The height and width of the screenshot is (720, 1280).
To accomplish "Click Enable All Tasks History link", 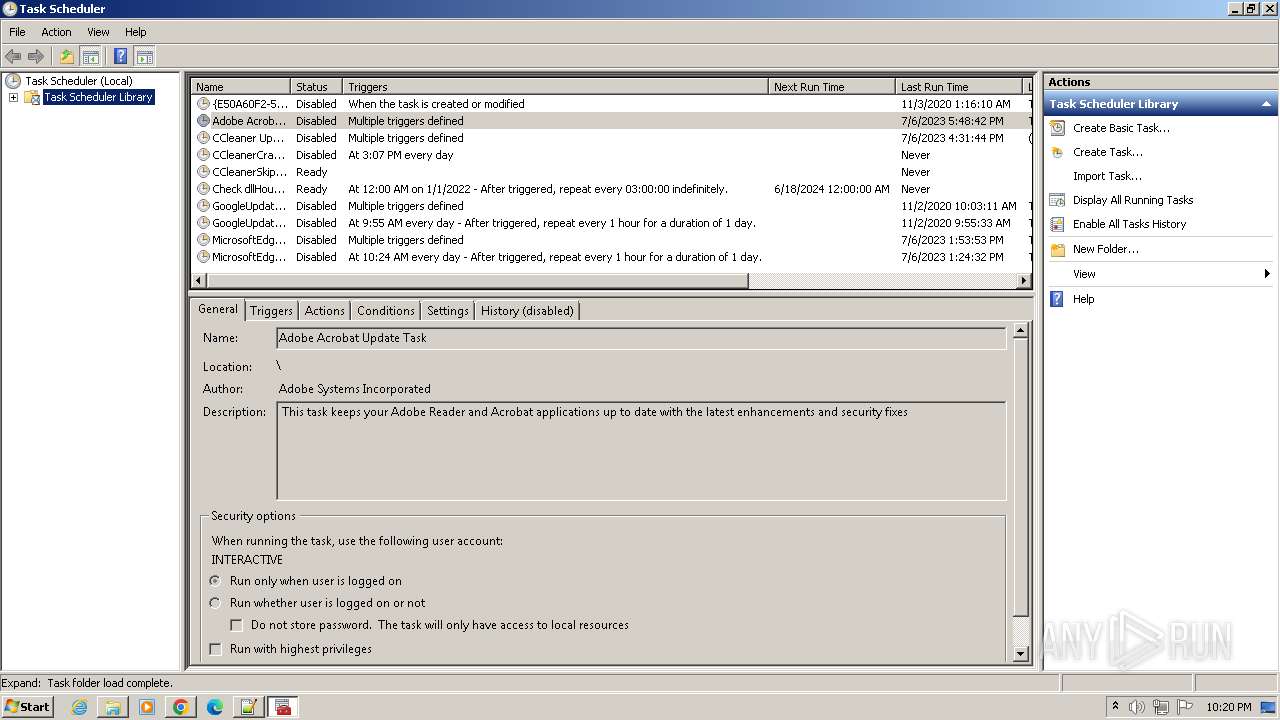I will (1129, 224).
